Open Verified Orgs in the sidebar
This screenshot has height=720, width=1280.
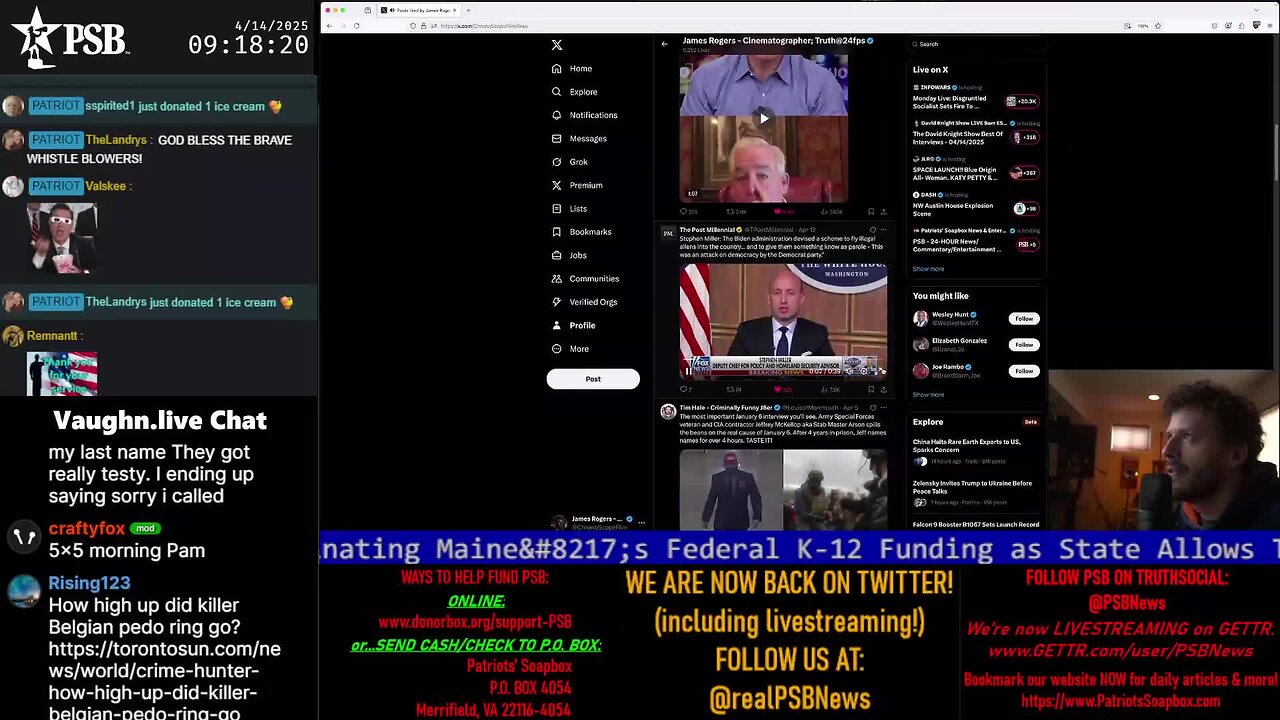click(x=584, y=302)
